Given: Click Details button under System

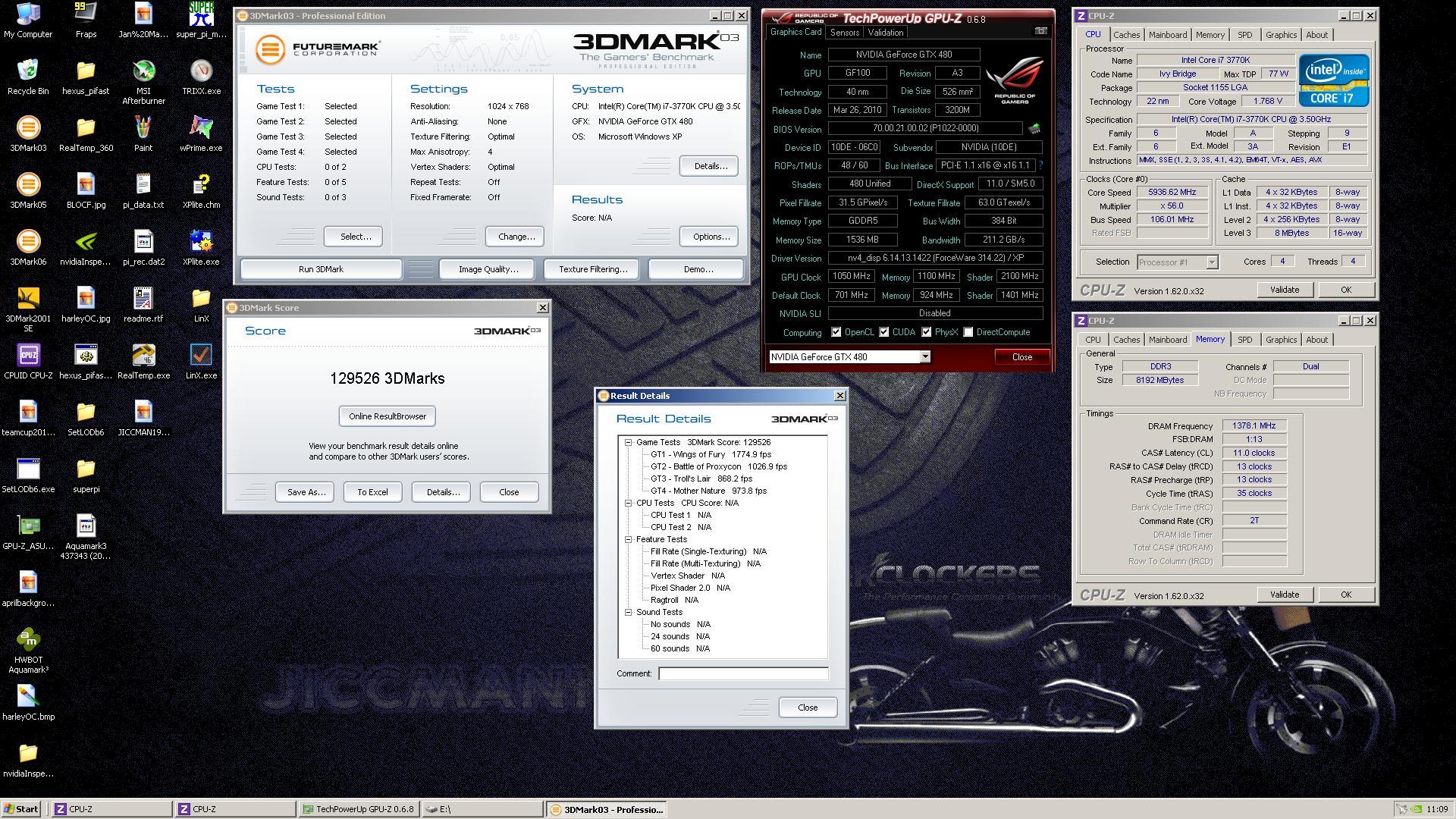Looking at the screenshot, I should [x=709, y=166].
